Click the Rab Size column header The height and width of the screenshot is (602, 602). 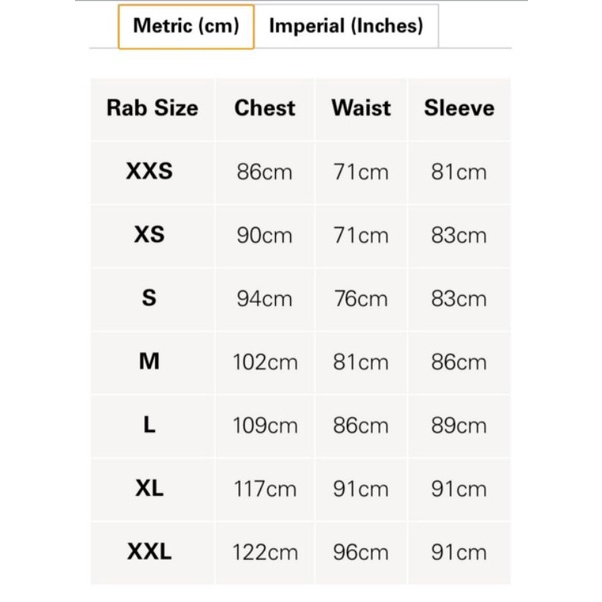[x=152, y=108]
